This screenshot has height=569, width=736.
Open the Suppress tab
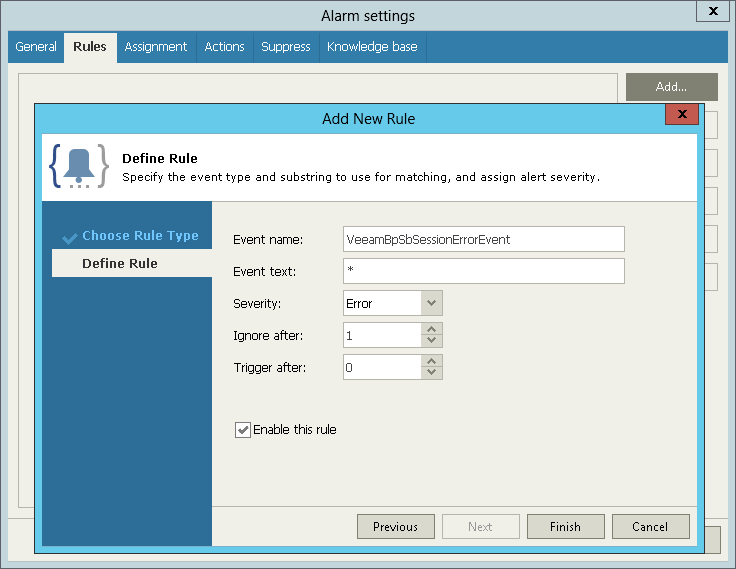pyautogui.click(x=285, y=46)
